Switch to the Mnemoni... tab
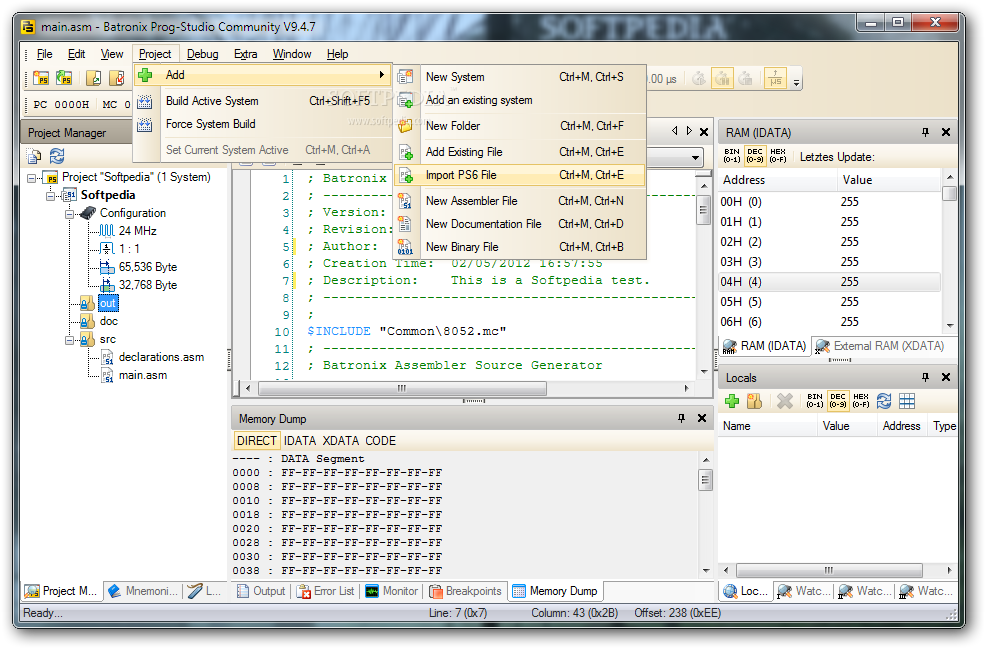The height and width of the screenshot is (649, 986). pyautogui.click(x=143, y=591)
